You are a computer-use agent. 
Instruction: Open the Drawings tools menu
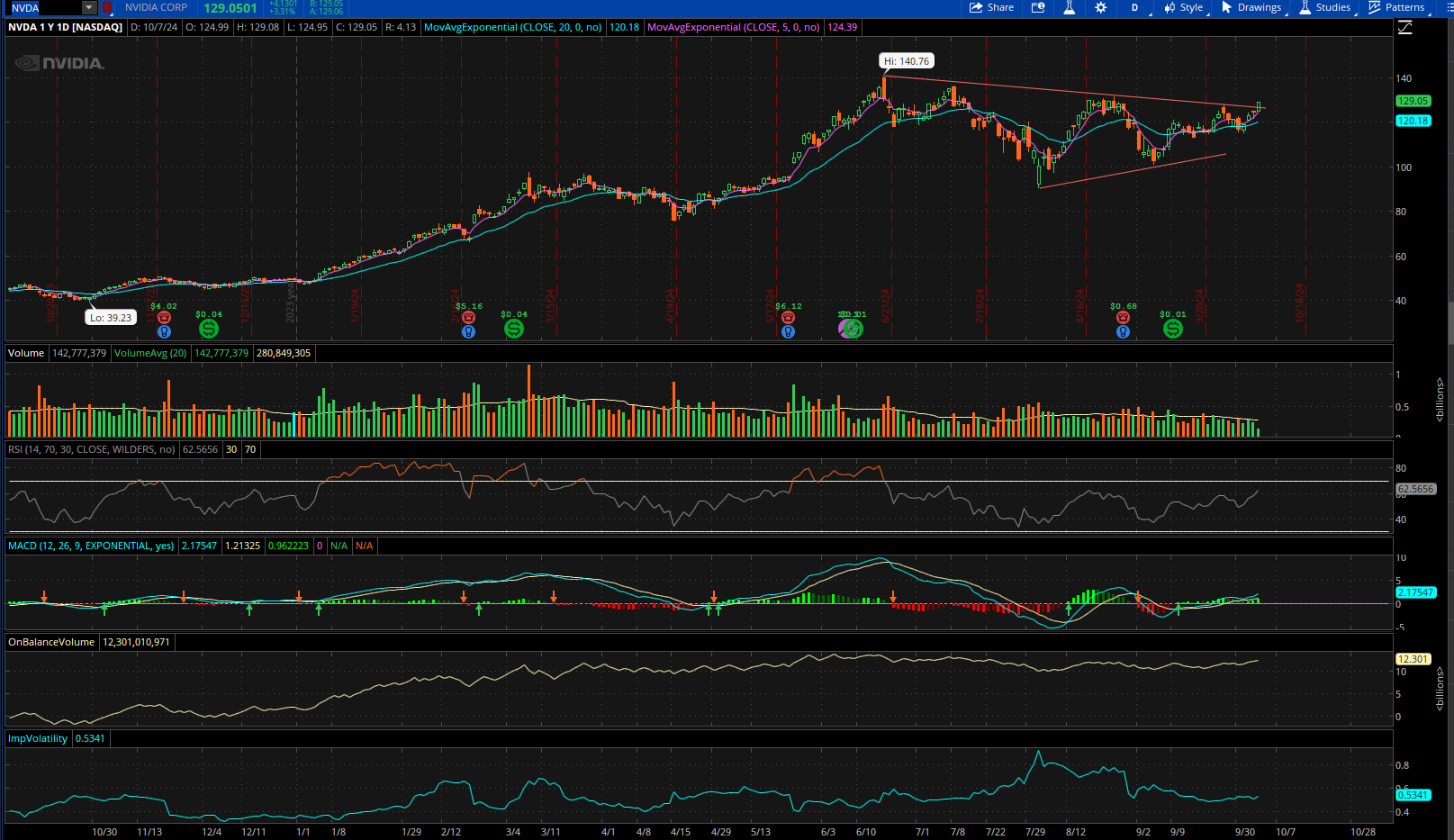pyautogui.click(x=1251, y=7)
